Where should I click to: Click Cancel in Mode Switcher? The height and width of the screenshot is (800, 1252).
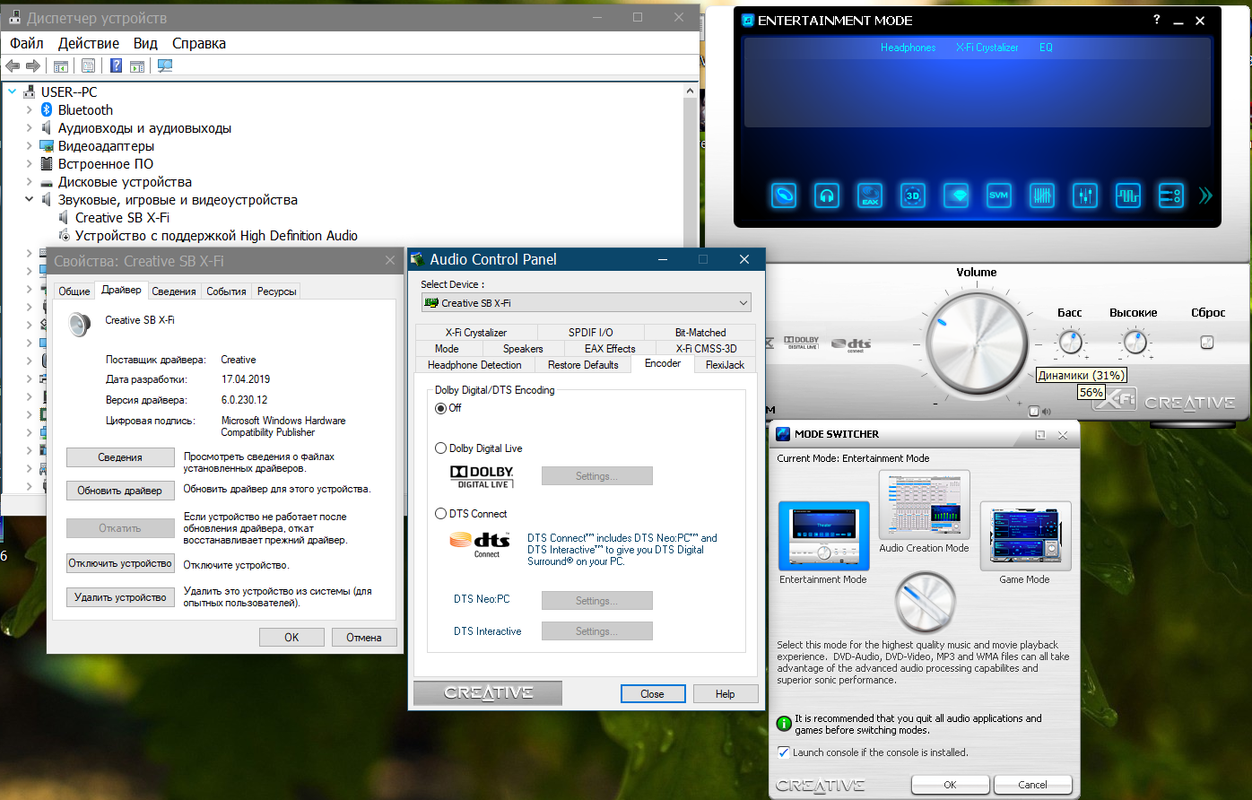[1032, 785]
